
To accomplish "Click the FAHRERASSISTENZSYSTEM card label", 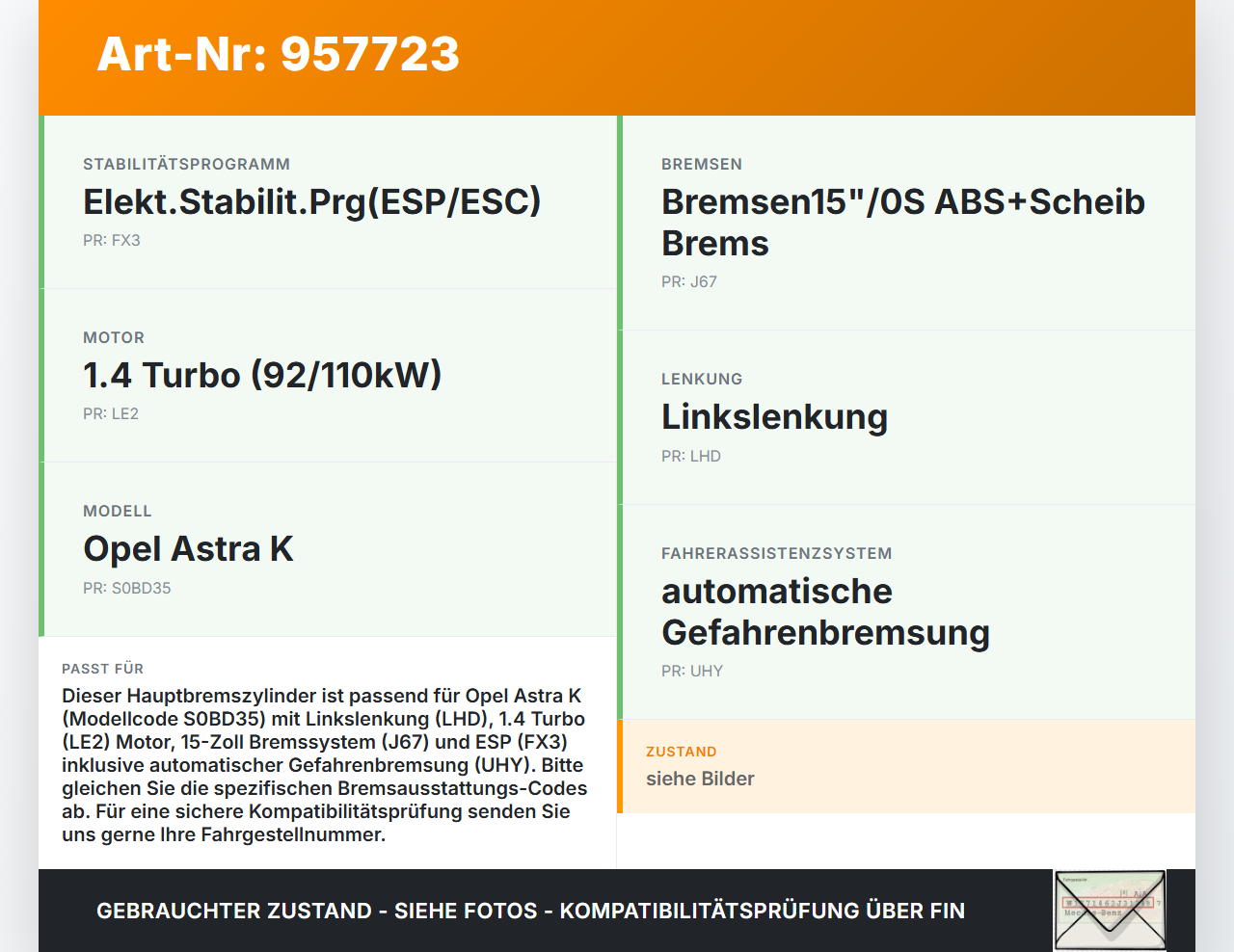I will [x=777, y=553].
